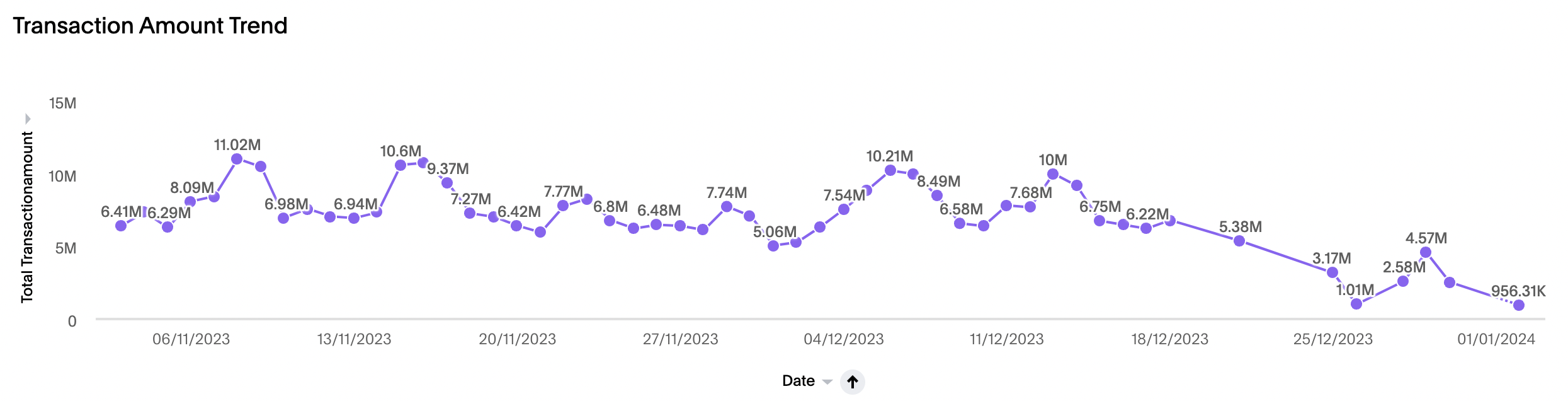Click the 5.38M data point marker
The width and height of the screenshot is (1568, 401).
click(x=1239, y=241)
